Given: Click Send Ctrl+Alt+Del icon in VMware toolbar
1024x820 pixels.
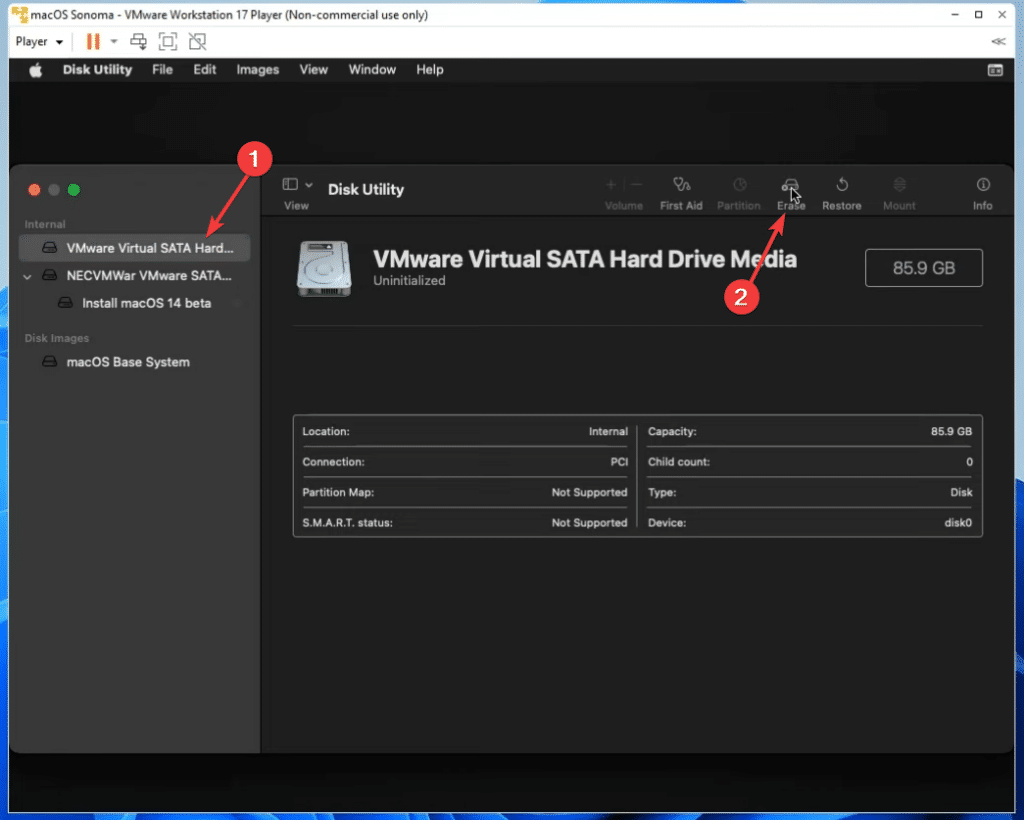Looking at the screenshot, I should pos(138,42).
